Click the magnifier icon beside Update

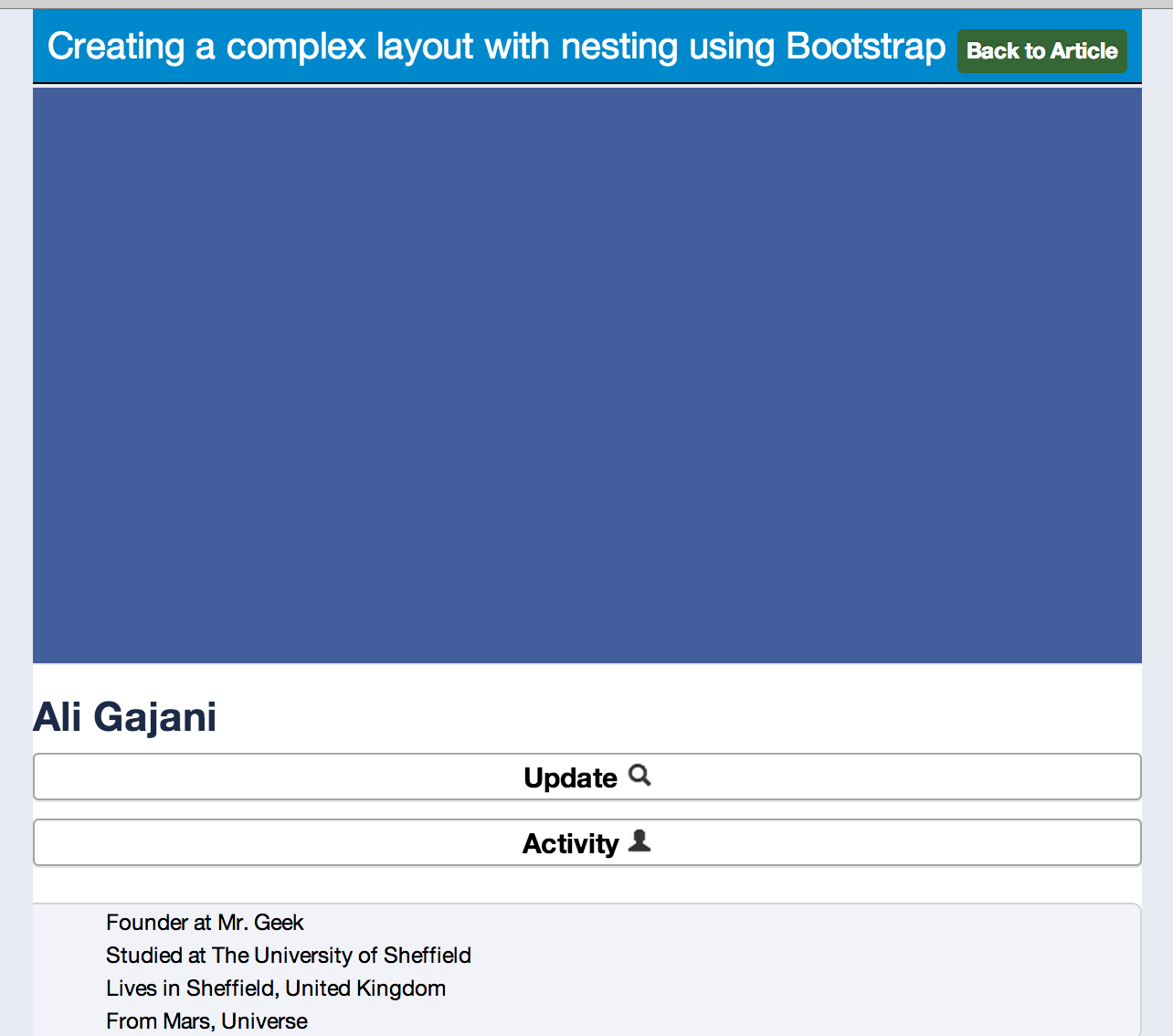coord(640,776)
